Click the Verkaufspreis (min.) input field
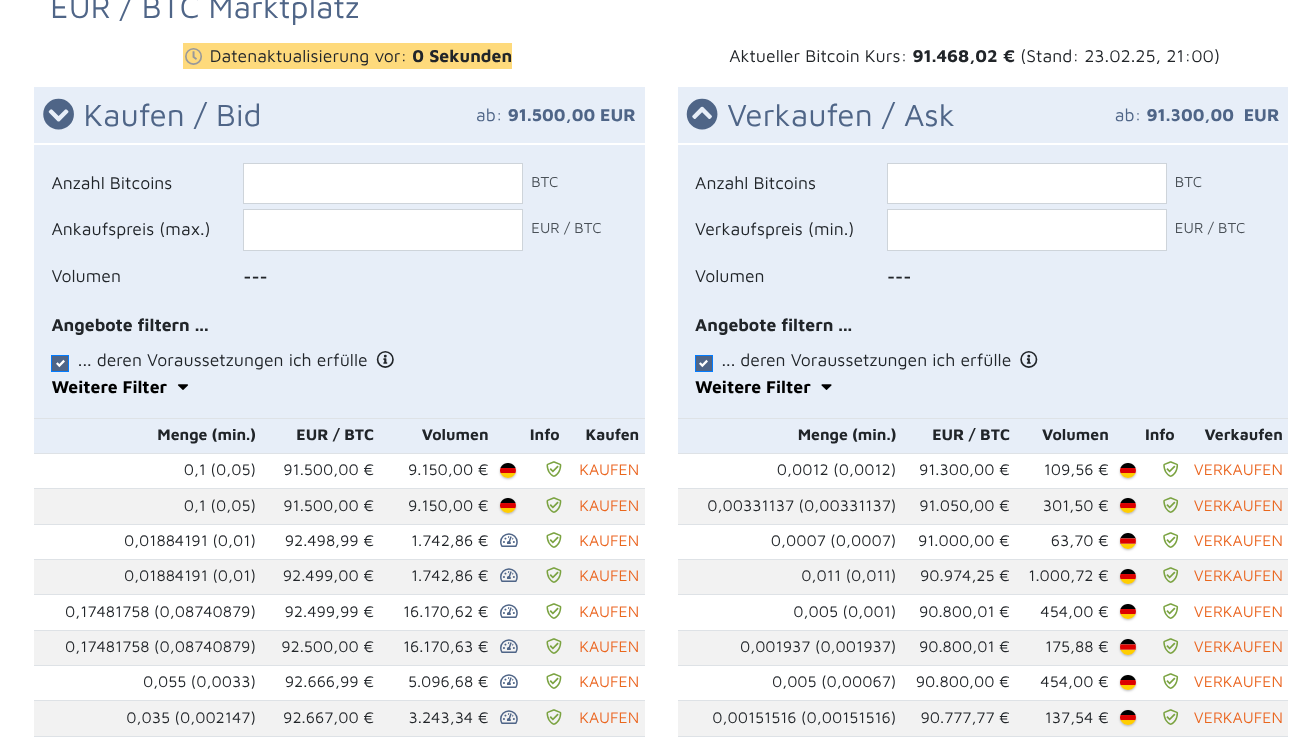1315x742 pixels. pos(1026,229)
